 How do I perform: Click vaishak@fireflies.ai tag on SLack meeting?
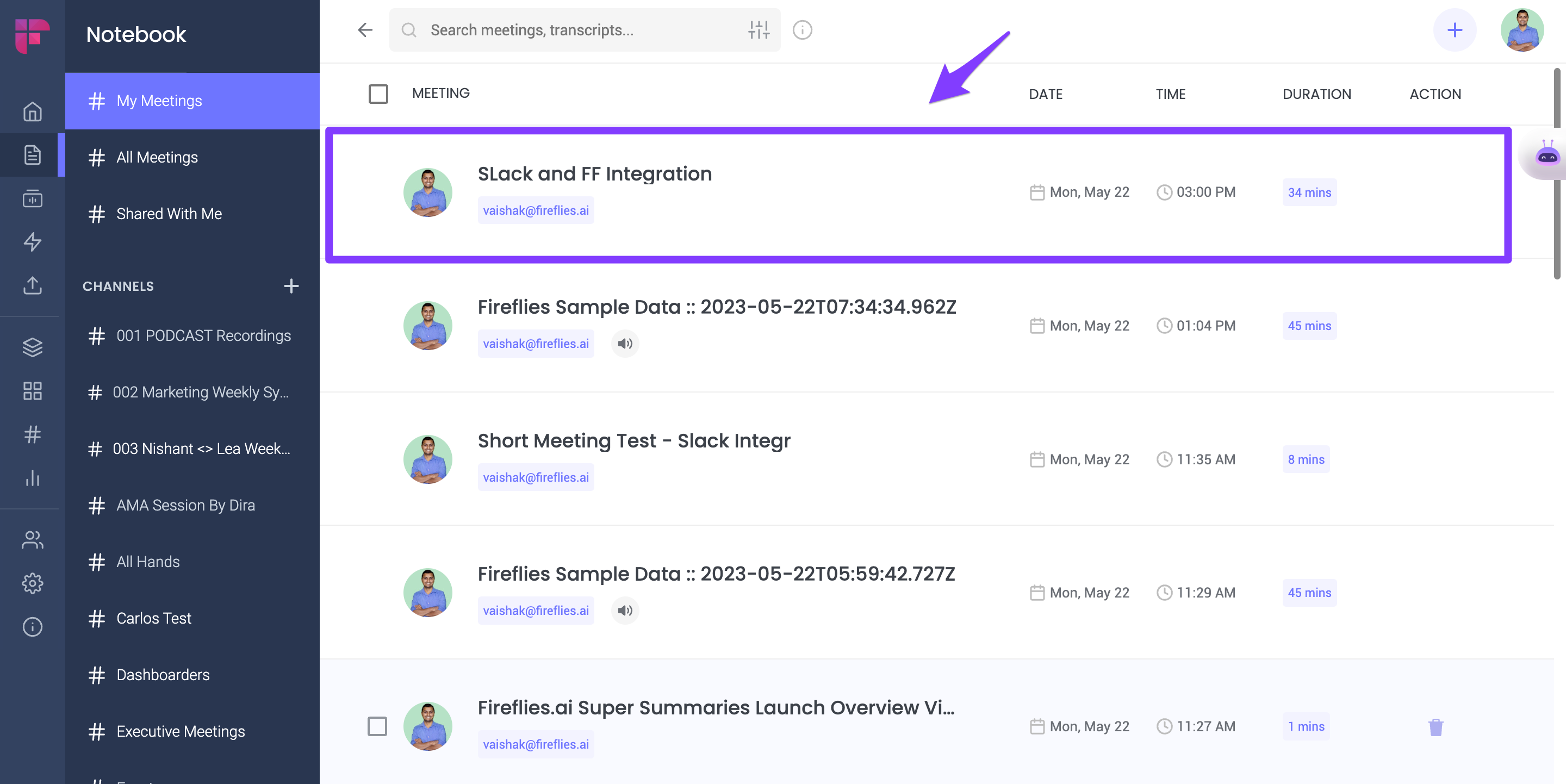pos(536,210)
